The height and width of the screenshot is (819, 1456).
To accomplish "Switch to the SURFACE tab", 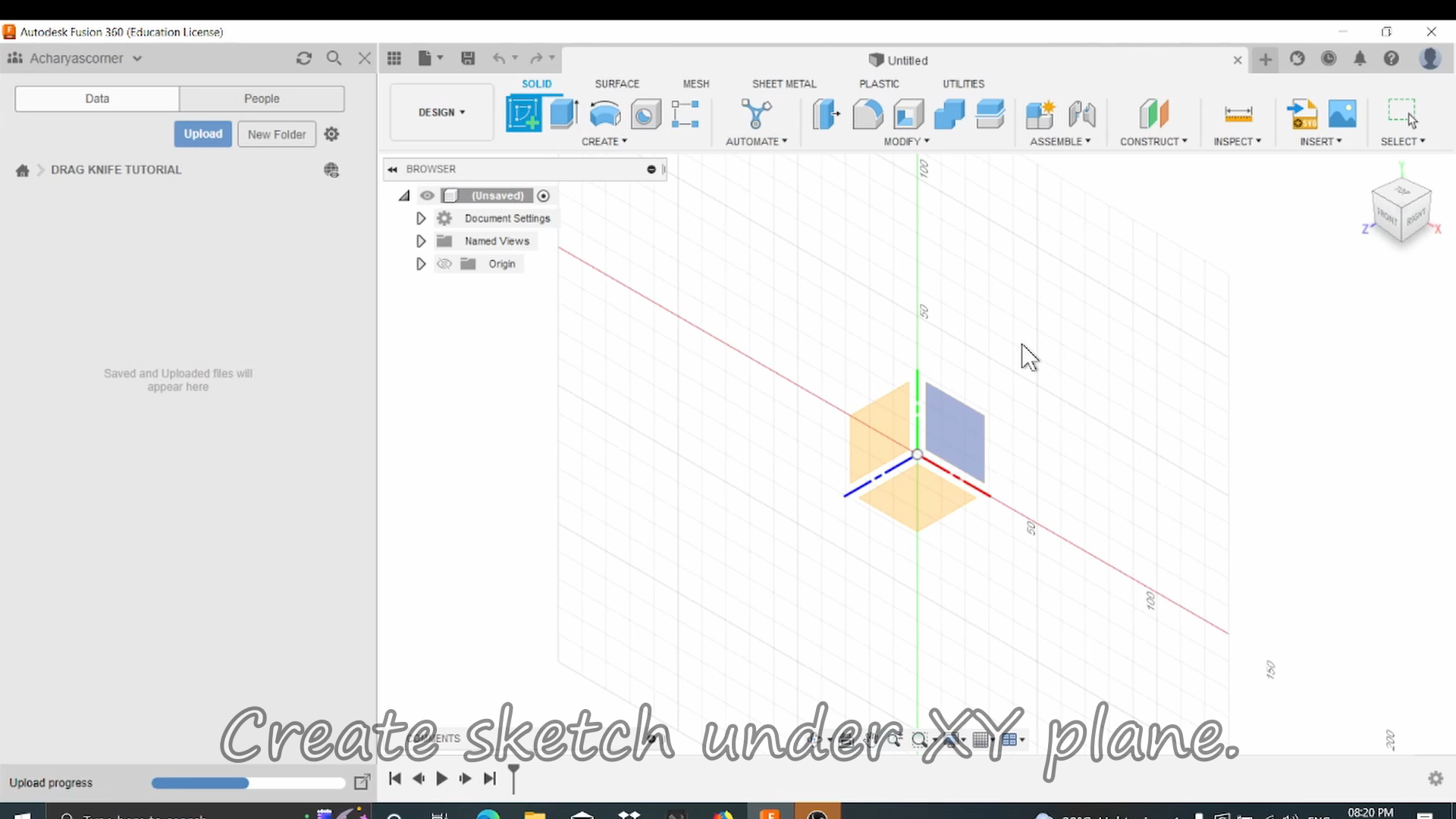I will pos(617,84).
